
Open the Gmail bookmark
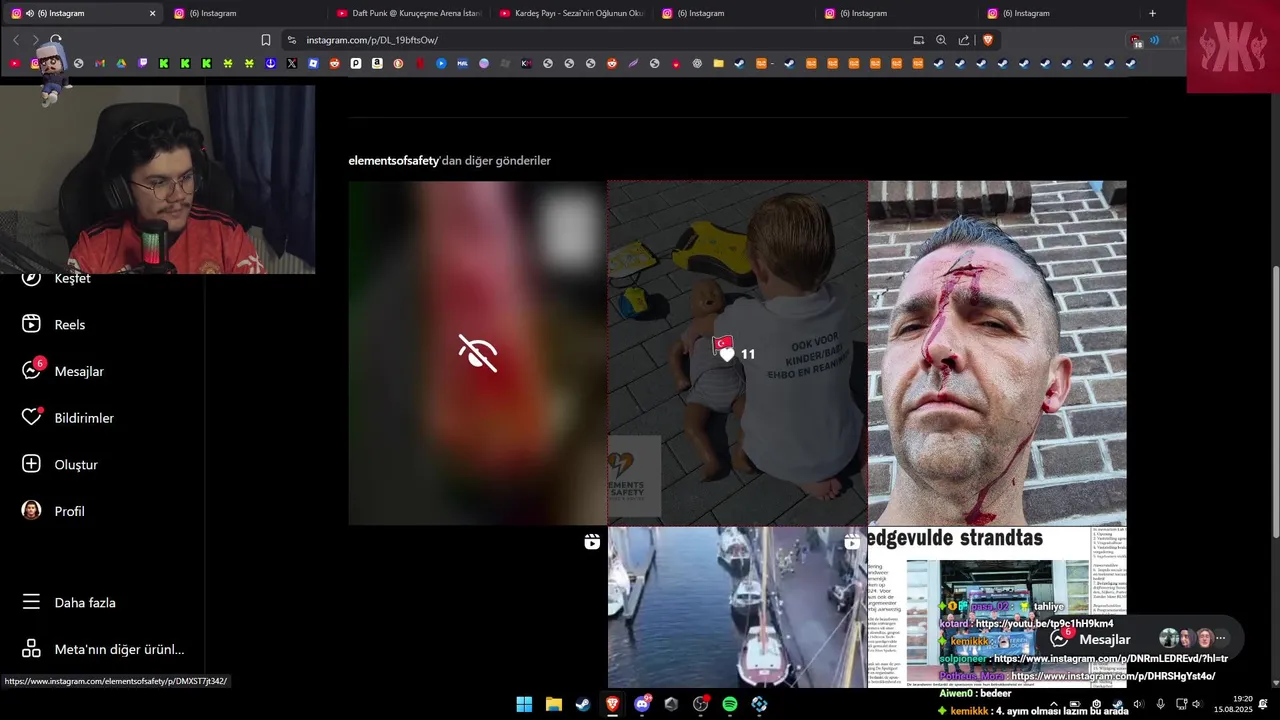coord(100,63)
